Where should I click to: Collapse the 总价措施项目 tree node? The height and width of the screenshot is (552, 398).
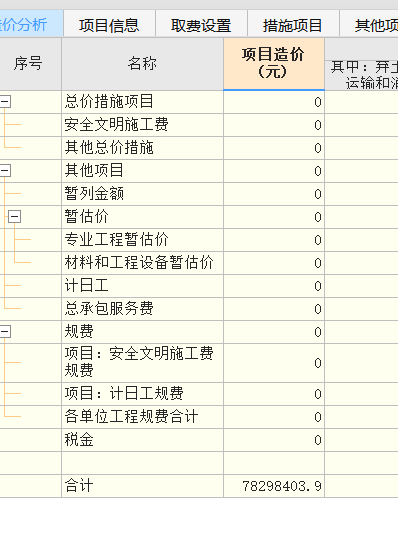pyautogui.click(x=5, y=102)
